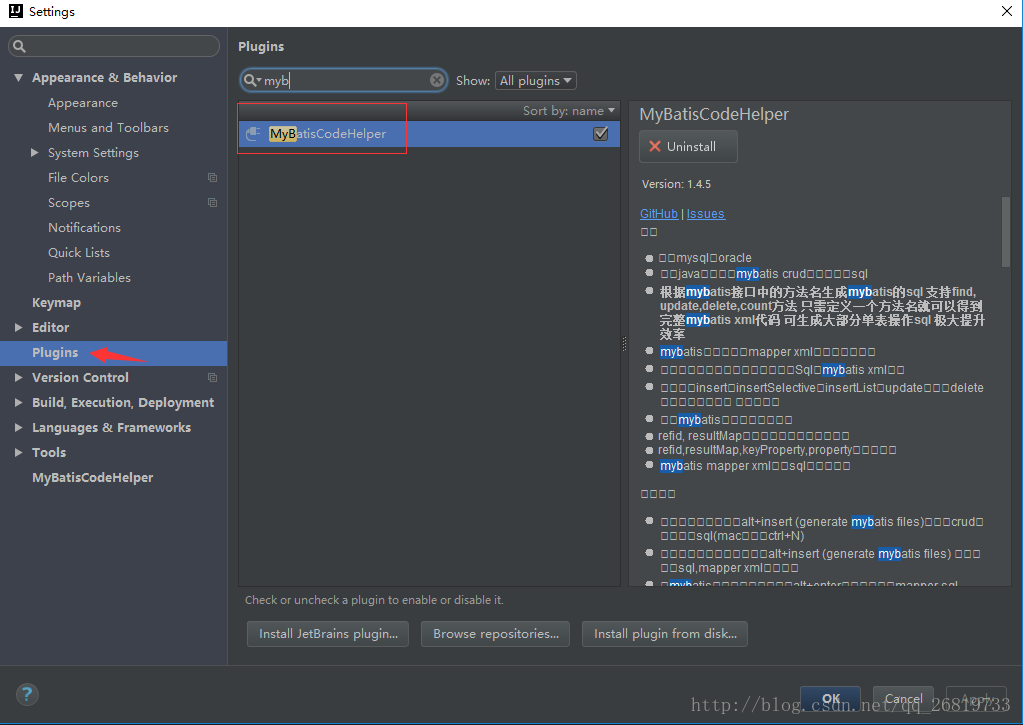The image size is (1023, 725).
Task: Confirm settings with OK button
Action: [831, 699]
